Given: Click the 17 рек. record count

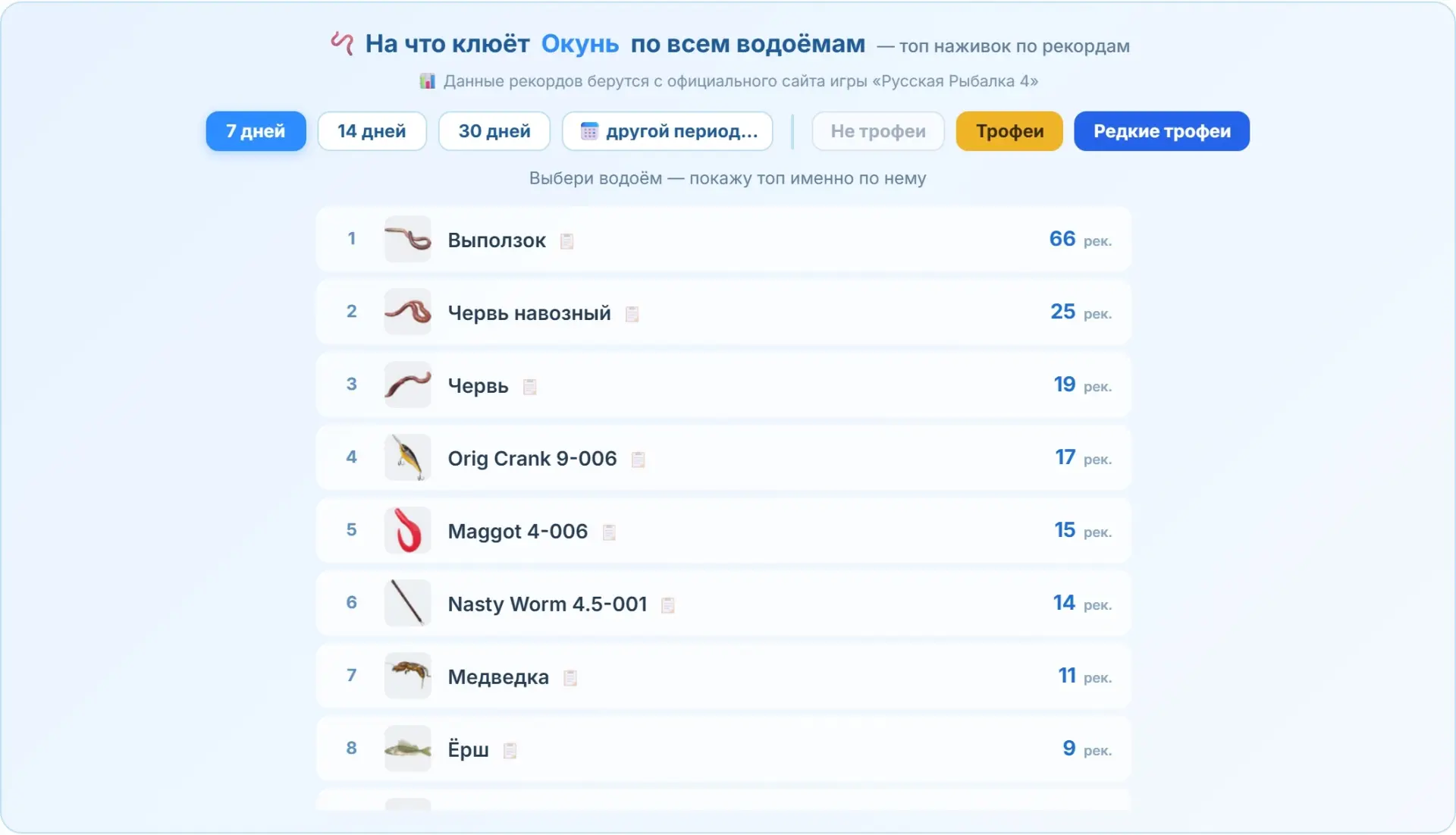Looking at the screenshot, I should coord(1083,457).
